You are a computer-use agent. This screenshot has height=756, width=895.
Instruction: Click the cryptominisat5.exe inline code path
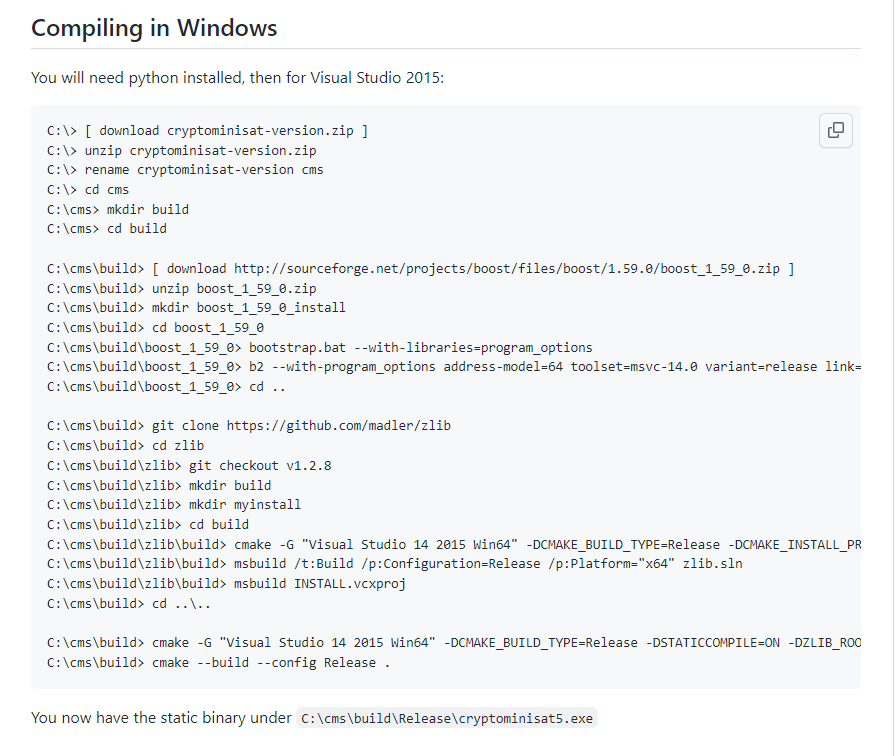[446, 718]
